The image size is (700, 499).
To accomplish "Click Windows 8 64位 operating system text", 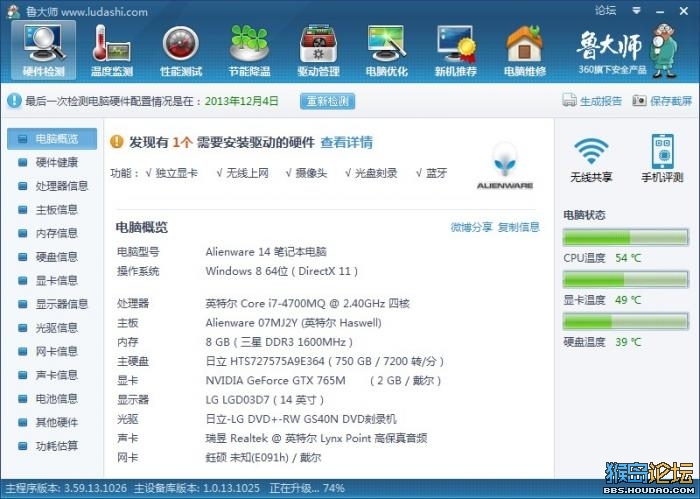I will 282,271.
